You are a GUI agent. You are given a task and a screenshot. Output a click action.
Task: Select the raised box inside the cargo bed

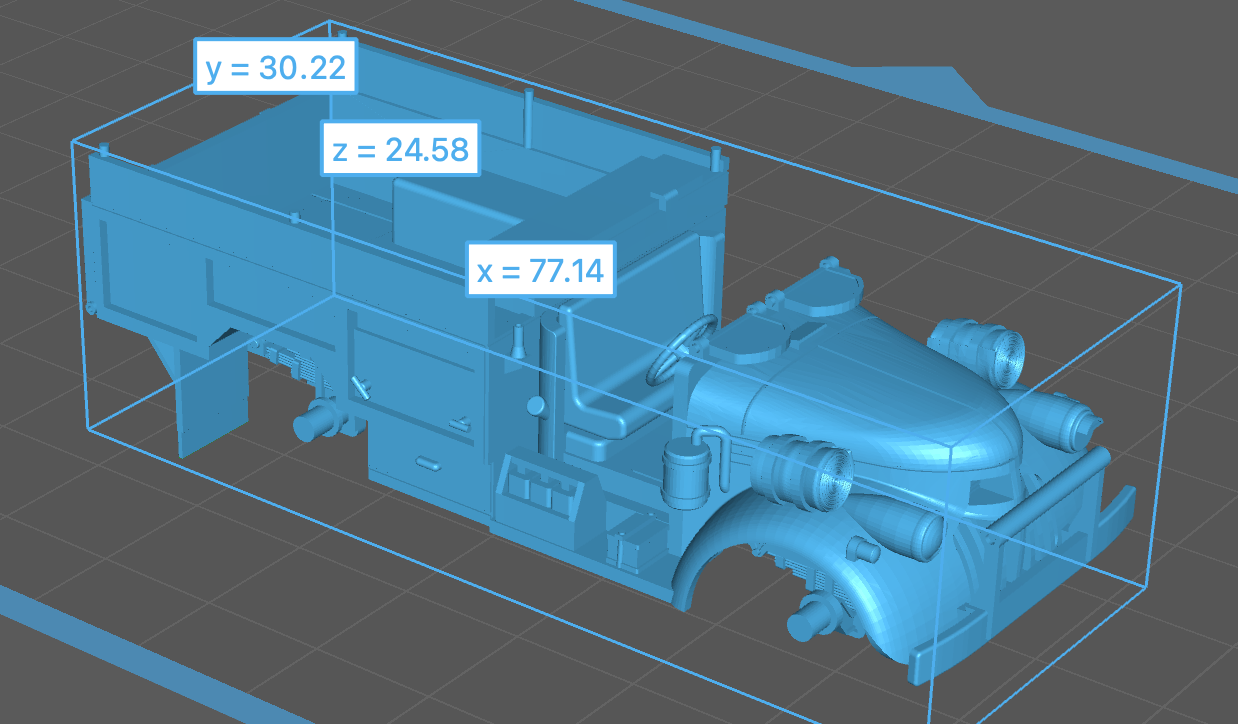pyautogui.click(x=450, y=212)
